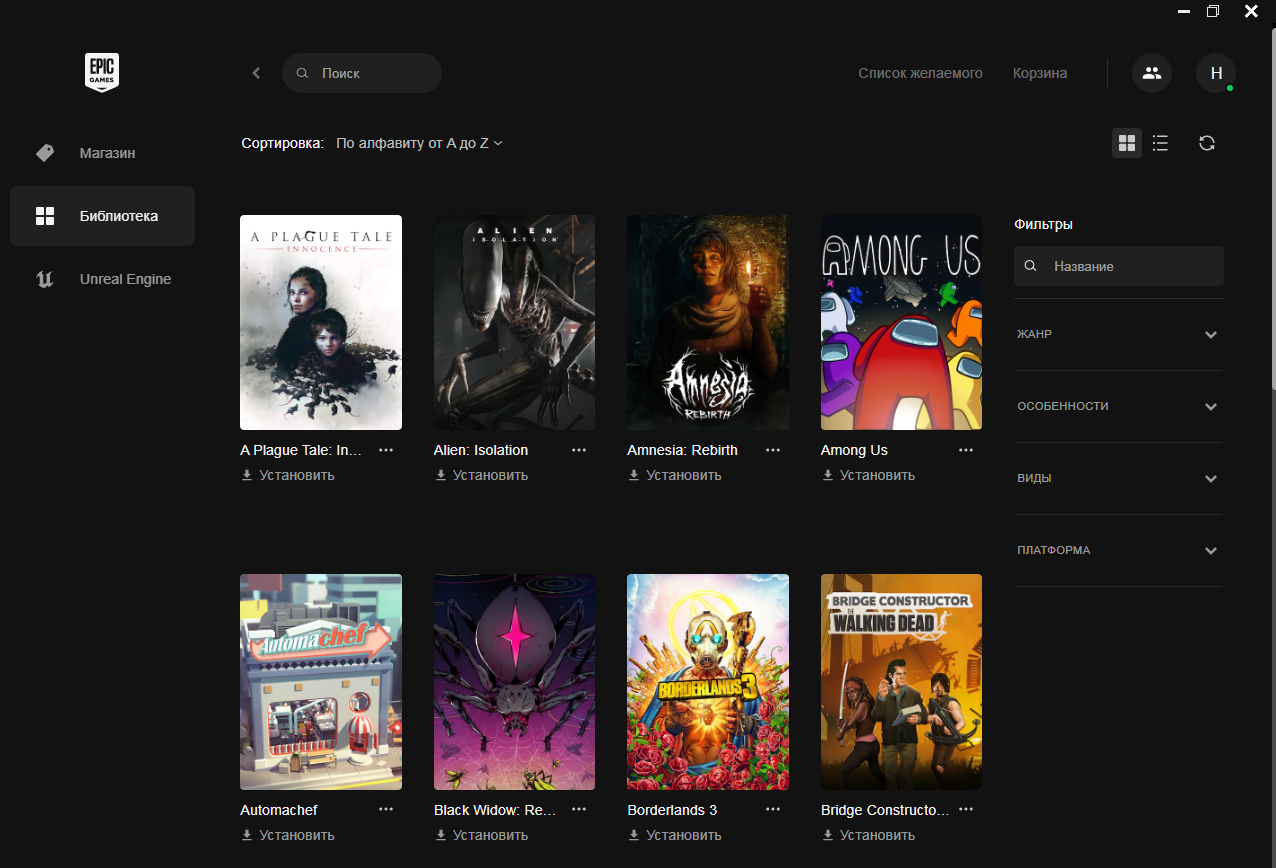Open Amnesia: Rebirth cover
Viewport: 1276px width, 868px height.
(x=708, y=322)
